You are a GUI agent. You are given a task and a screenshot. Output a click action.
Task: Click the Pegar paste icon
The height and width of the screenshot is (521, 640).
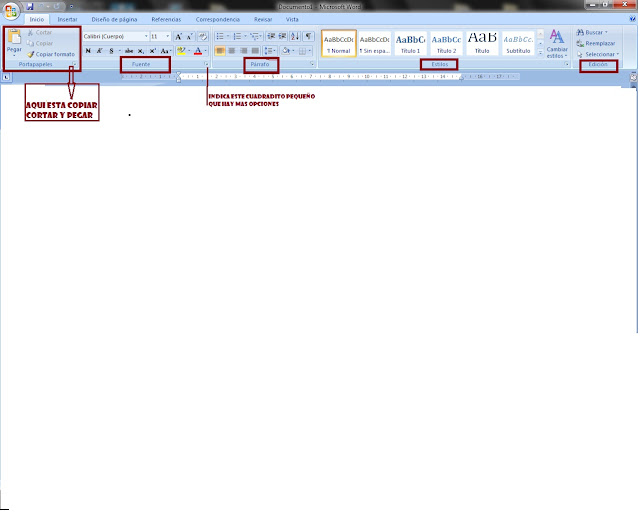[x=14, y=37]
